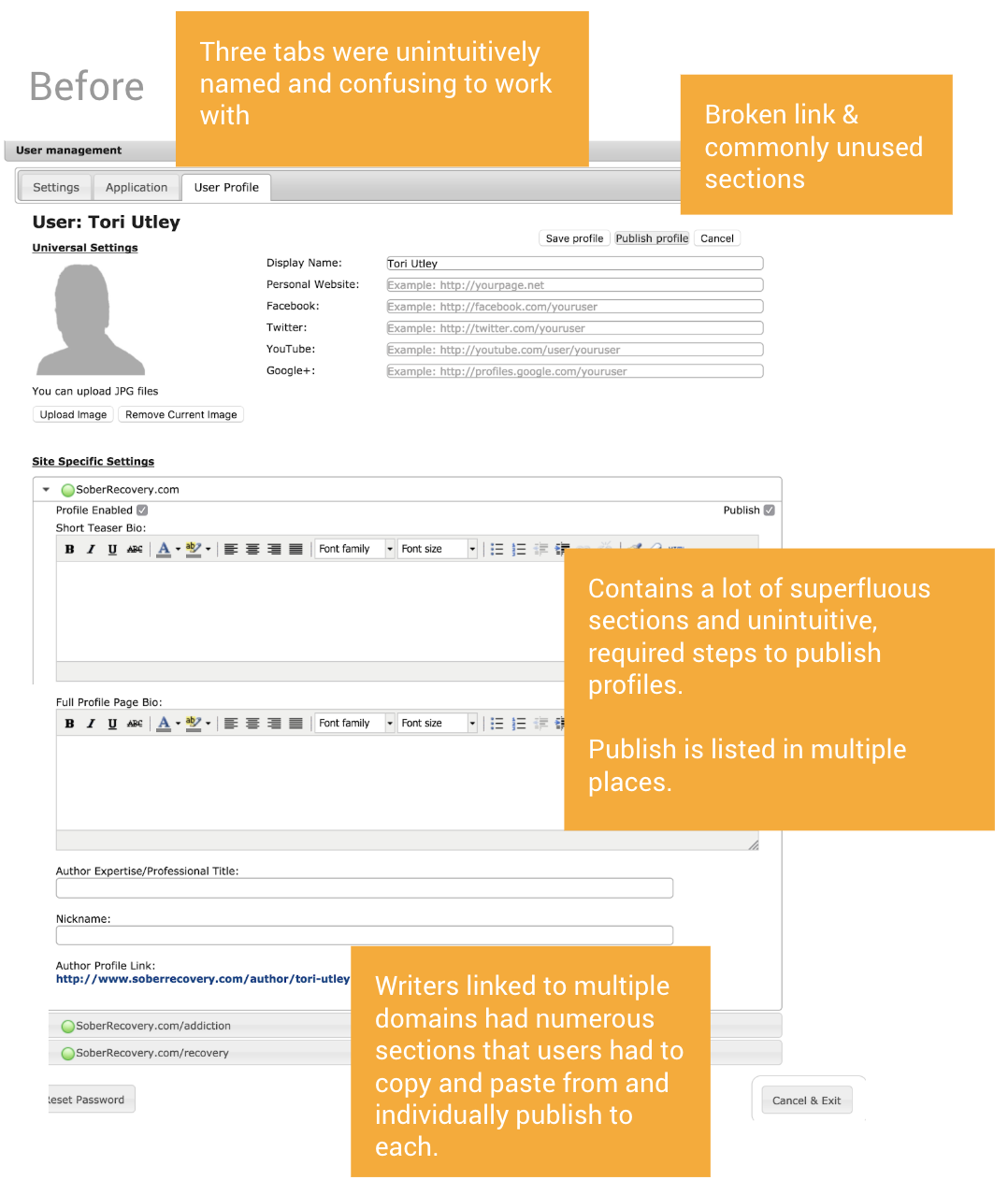This screenshot has height=1180, width=1008.
Task: Collapse the SoberRecovery.com section
Action: point(46,490)
